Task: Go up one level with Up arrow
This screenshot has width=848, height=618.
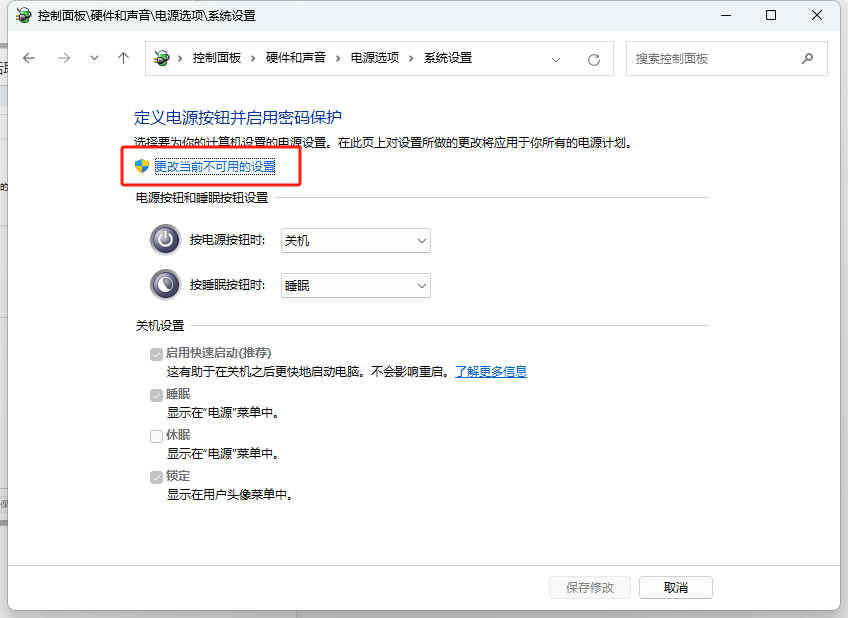Action: pyautogui.click(x=124, y=59)
